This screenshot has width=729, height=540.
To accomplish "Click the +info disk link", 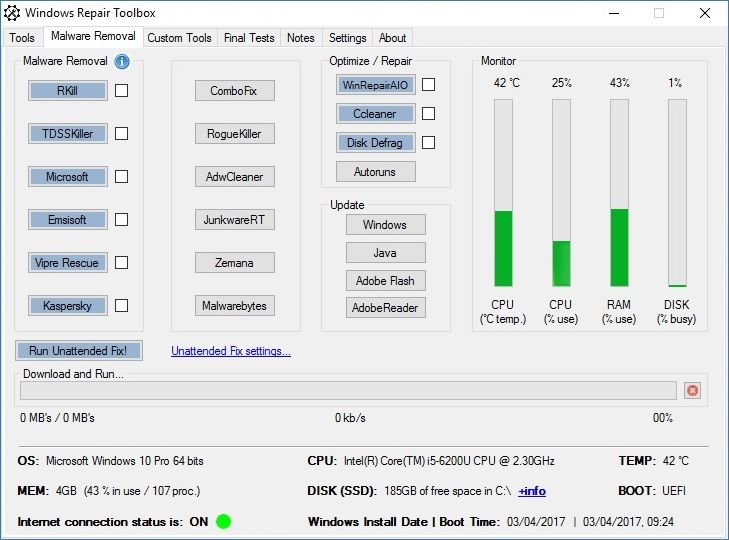I will [x=532, y=491].
